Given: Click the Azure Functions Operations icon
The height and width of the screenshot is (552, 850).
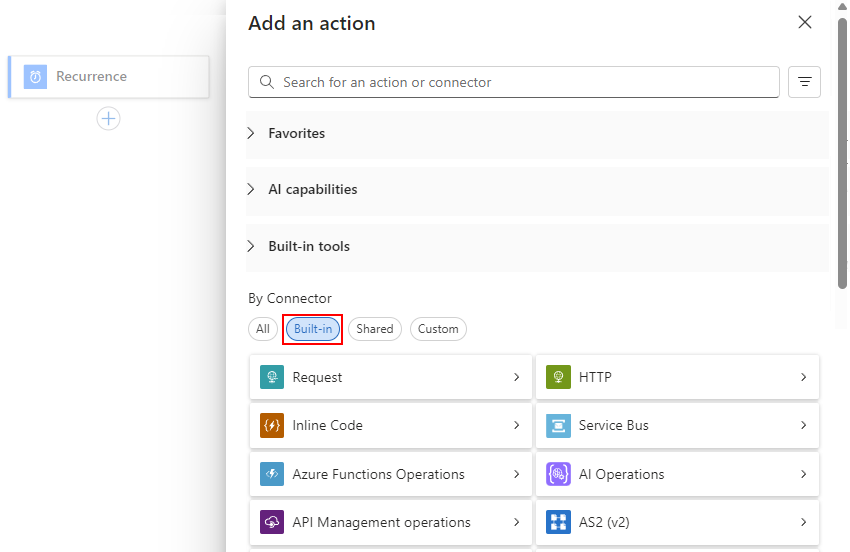Looking at the screenshot, I should tap(272, 474).
